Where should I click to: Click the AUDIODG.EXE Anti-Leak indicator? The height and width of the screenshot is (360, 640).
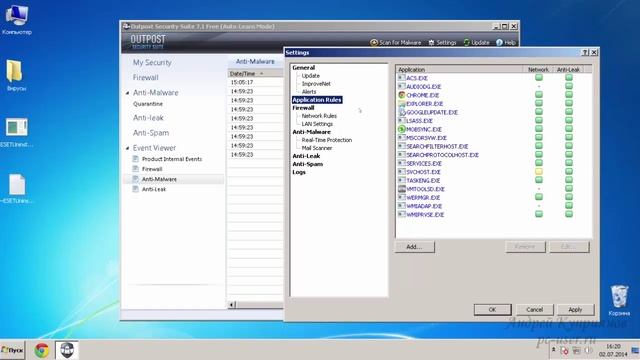(x=569, y=86)
